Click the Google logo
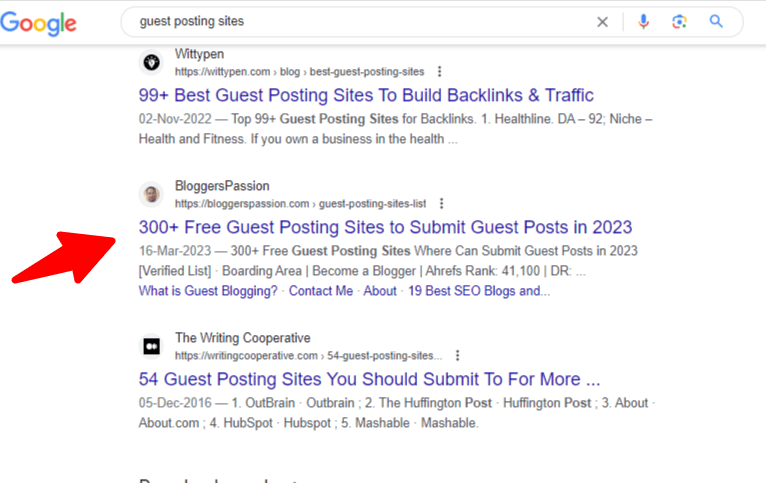766x483 pixels. pyautogui.click(x=39, y=23)
